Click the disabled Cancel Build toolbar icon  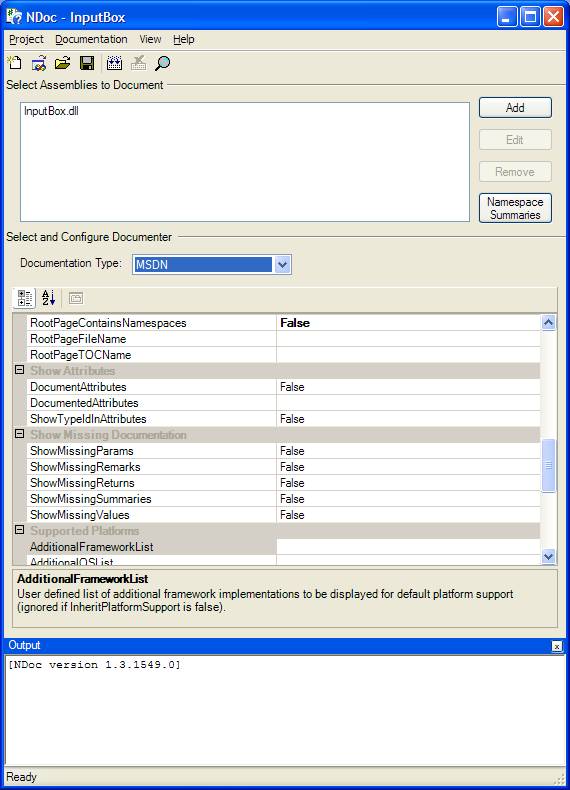(x=138, y=63)
